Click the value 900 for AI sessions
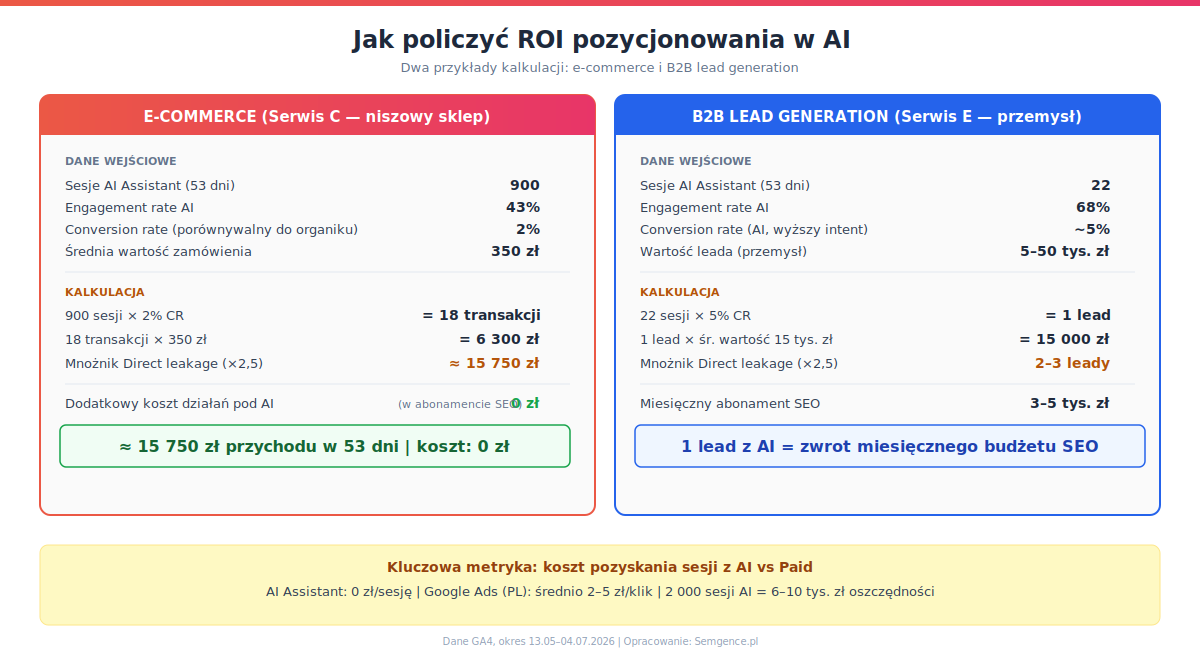1200x660 pixels. click(x=525, y=185)
